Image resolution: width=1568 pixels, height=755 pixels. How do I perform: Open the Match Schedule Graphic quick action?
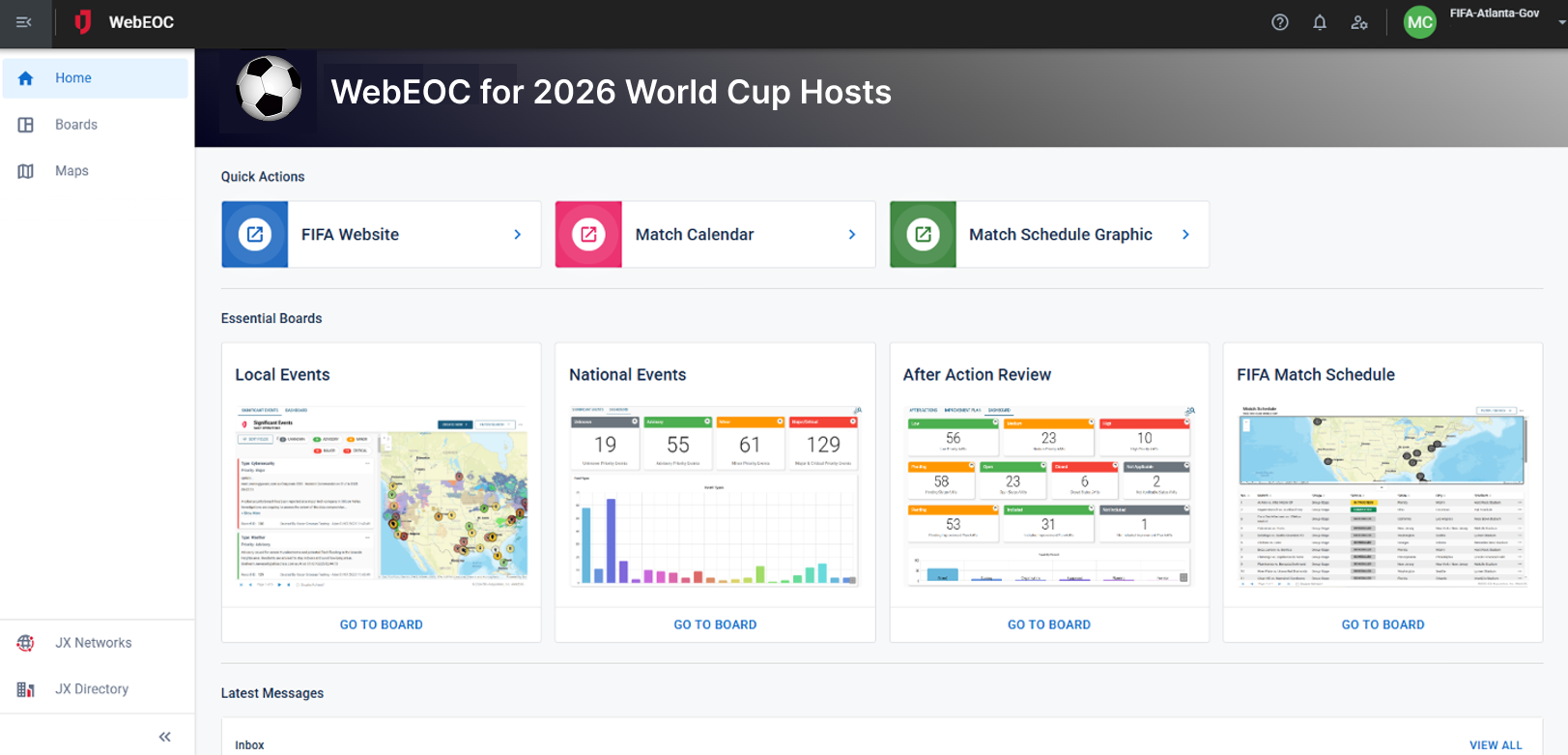coord(1049,234)
